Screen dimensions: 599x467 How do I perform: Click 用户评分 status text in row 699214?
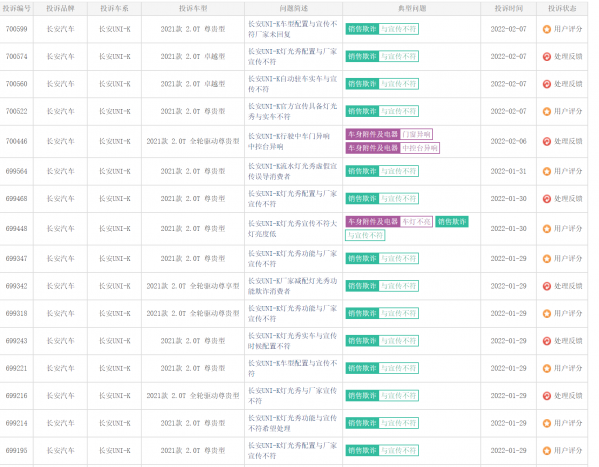[x=568, y=423]
